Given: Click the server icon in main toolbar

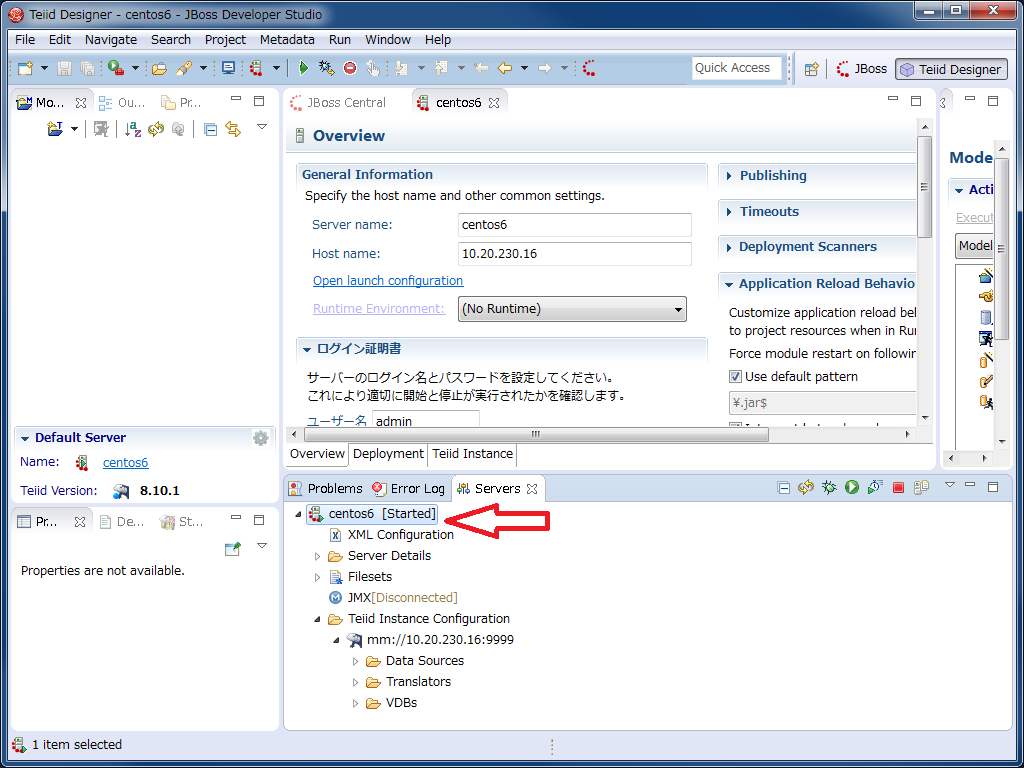Looking at the screenshot, I should pyautogui.click(x=257, y=68).
